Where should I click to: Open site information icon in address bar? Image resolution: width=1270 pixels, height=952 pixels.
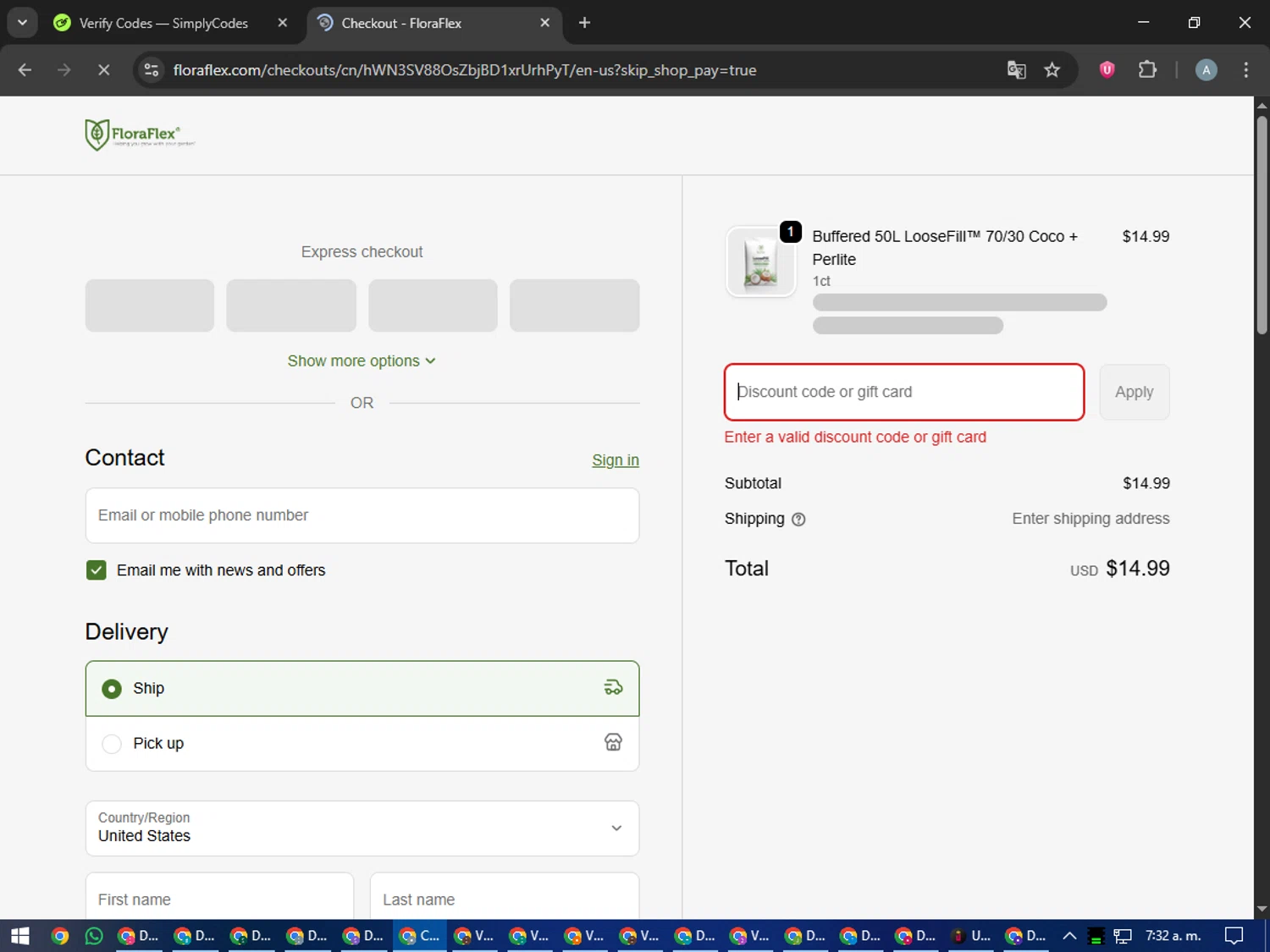coord(152,70)
